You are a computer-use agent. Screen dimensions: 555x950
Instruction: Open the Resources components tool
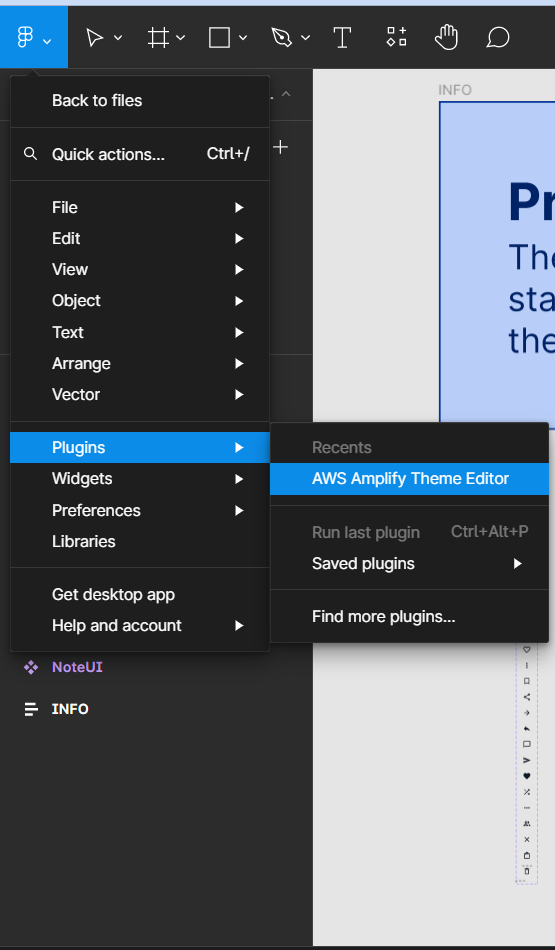[396, 37]
